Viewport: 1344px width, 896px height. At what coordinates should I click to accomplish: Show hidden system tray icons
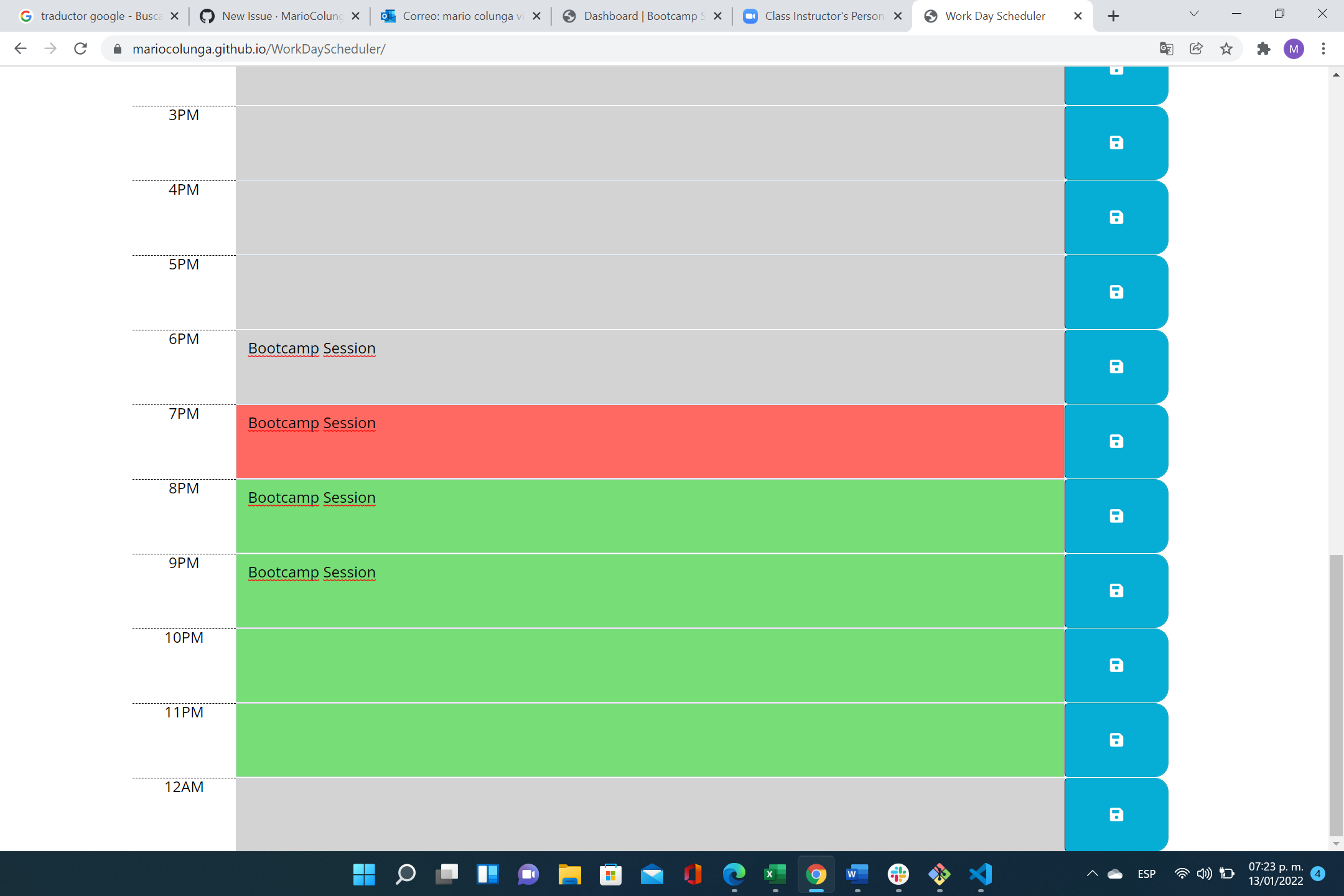click(x=1092, y=874)
